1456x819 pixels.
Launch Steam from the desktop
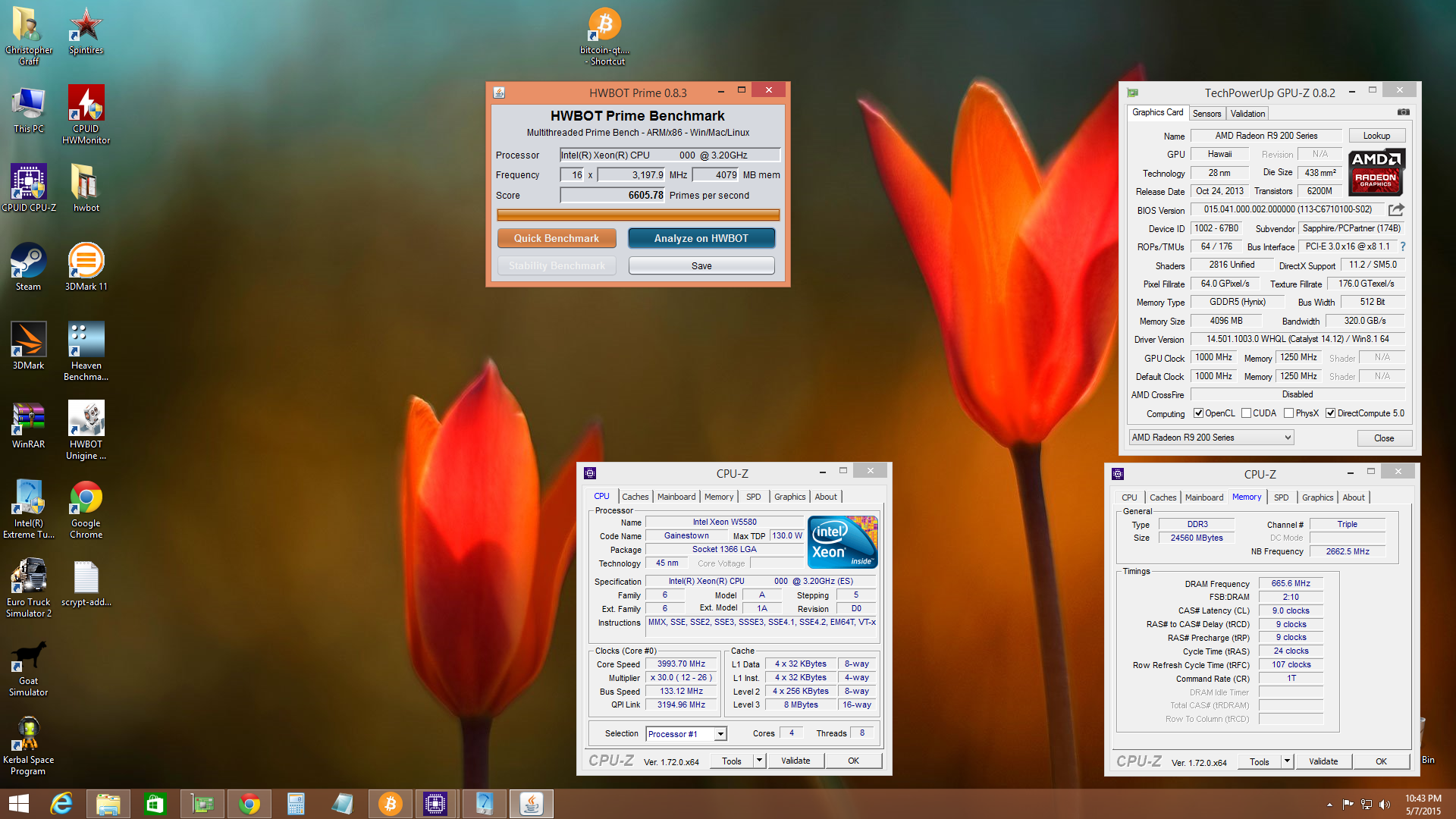coord(28,267)
